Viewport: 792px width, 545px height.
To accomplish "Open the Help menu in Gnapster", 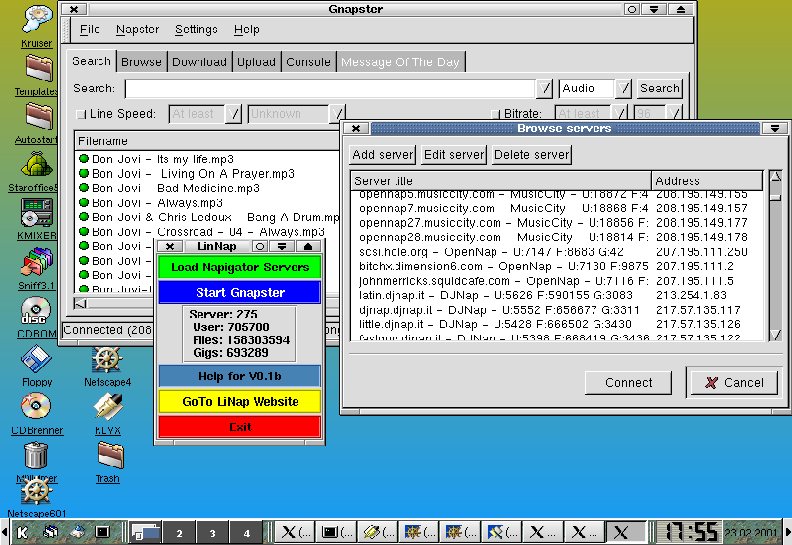I will [246, 29].
